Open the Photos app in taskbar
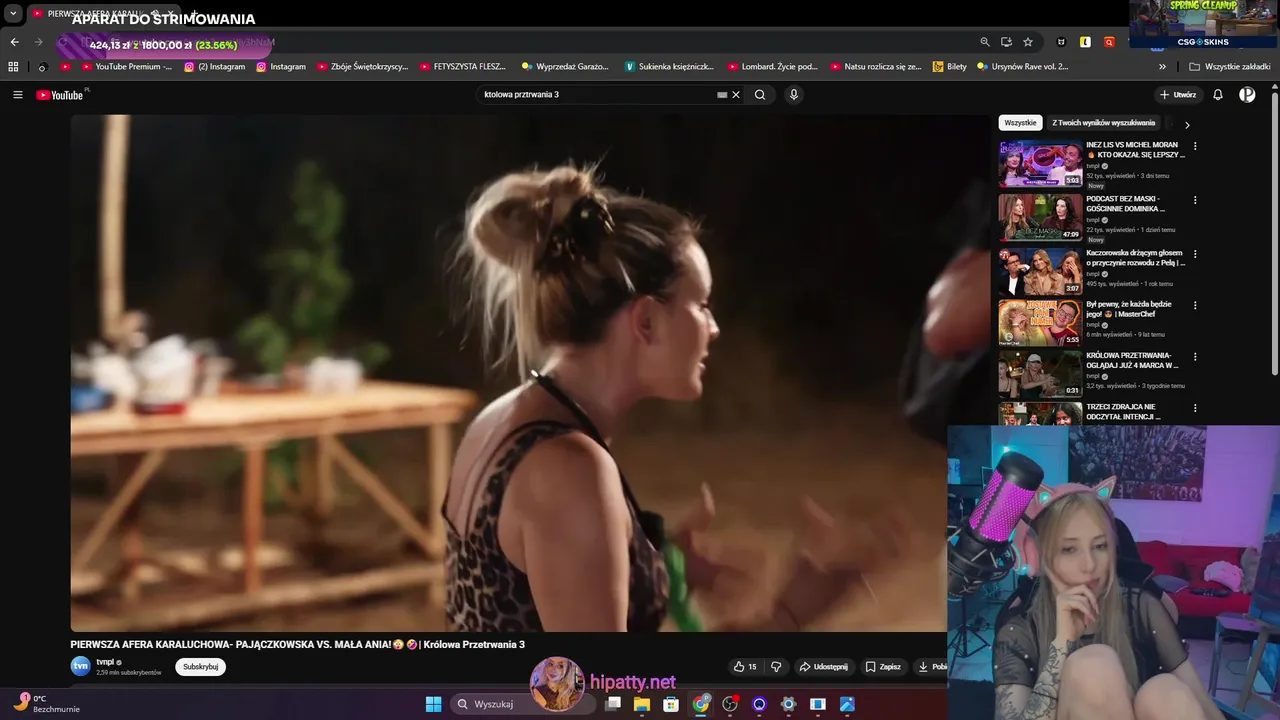The image size is (1280, 720). click(x=847, y=704)
